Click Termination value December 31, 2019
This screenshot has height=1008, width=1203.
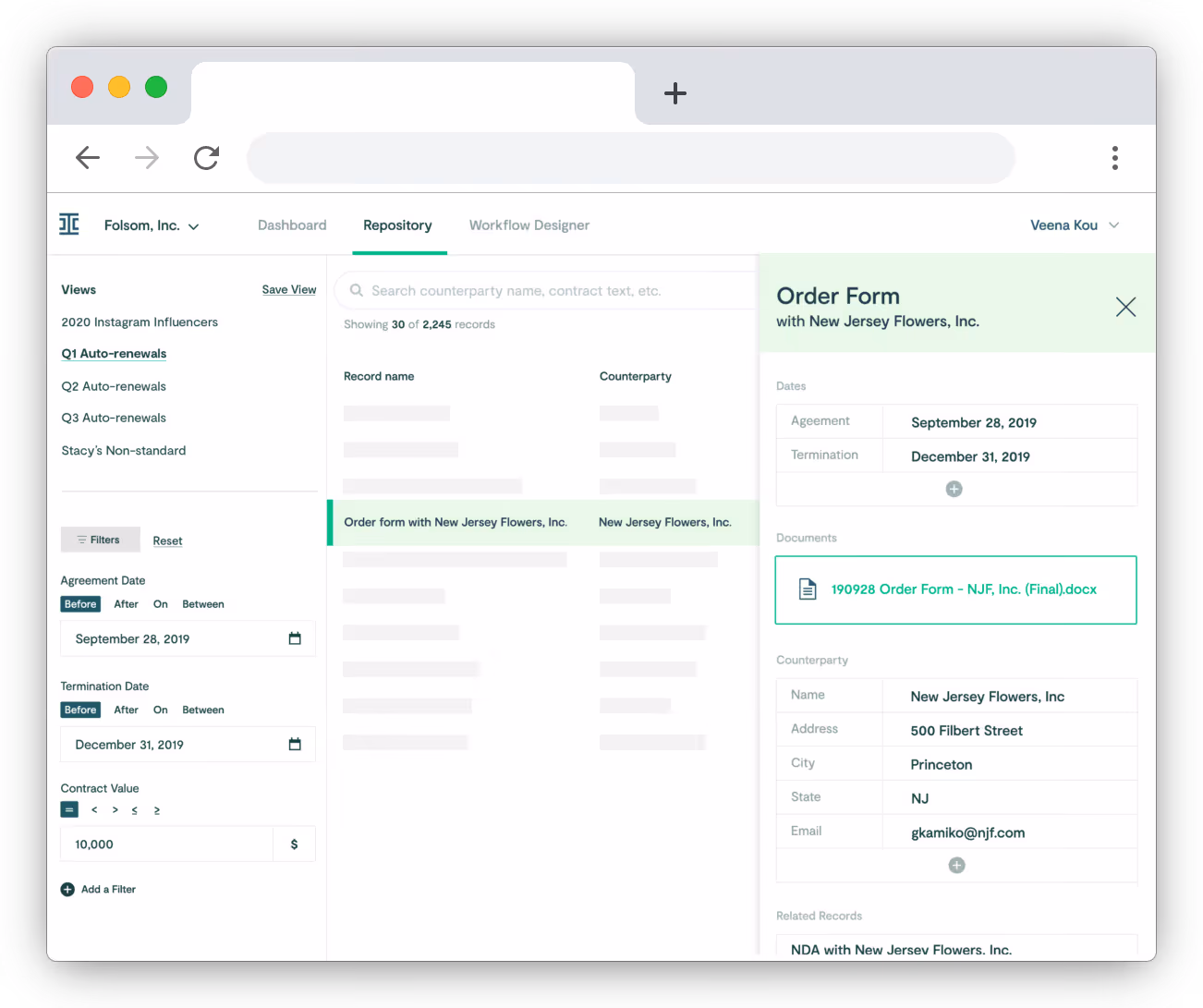point(970,456)
